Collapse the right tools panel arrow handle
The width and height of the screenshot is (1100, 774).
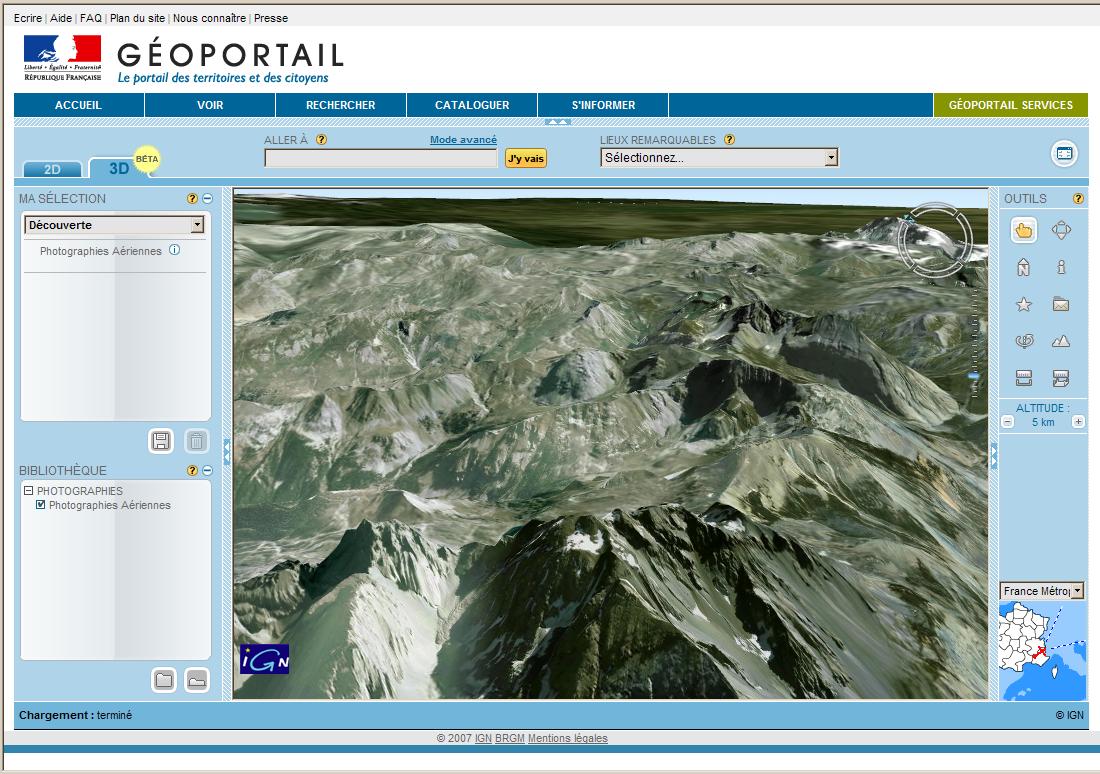(x=993, y=456)
